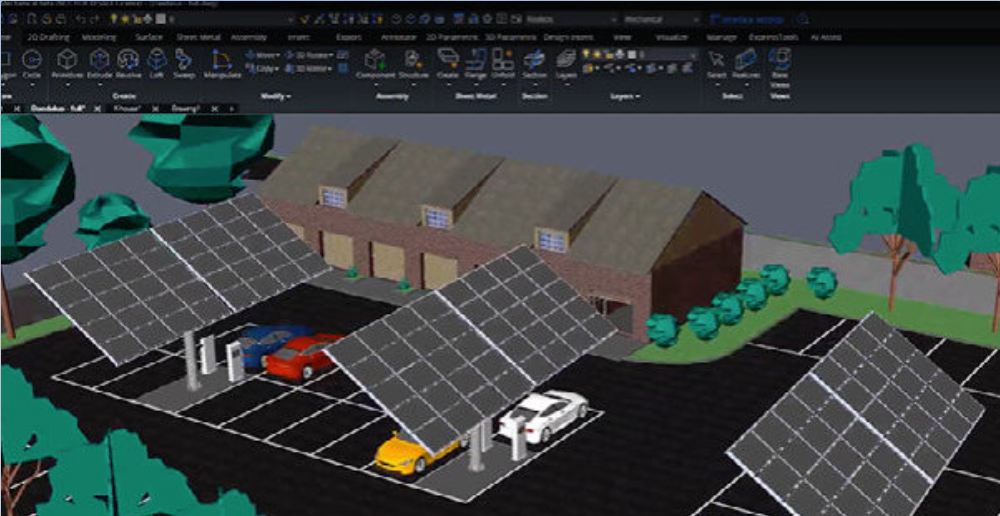Toggle the bulb icon in Layers ribbon panel
Screen dimensions: 1000x516
(587, 55)
